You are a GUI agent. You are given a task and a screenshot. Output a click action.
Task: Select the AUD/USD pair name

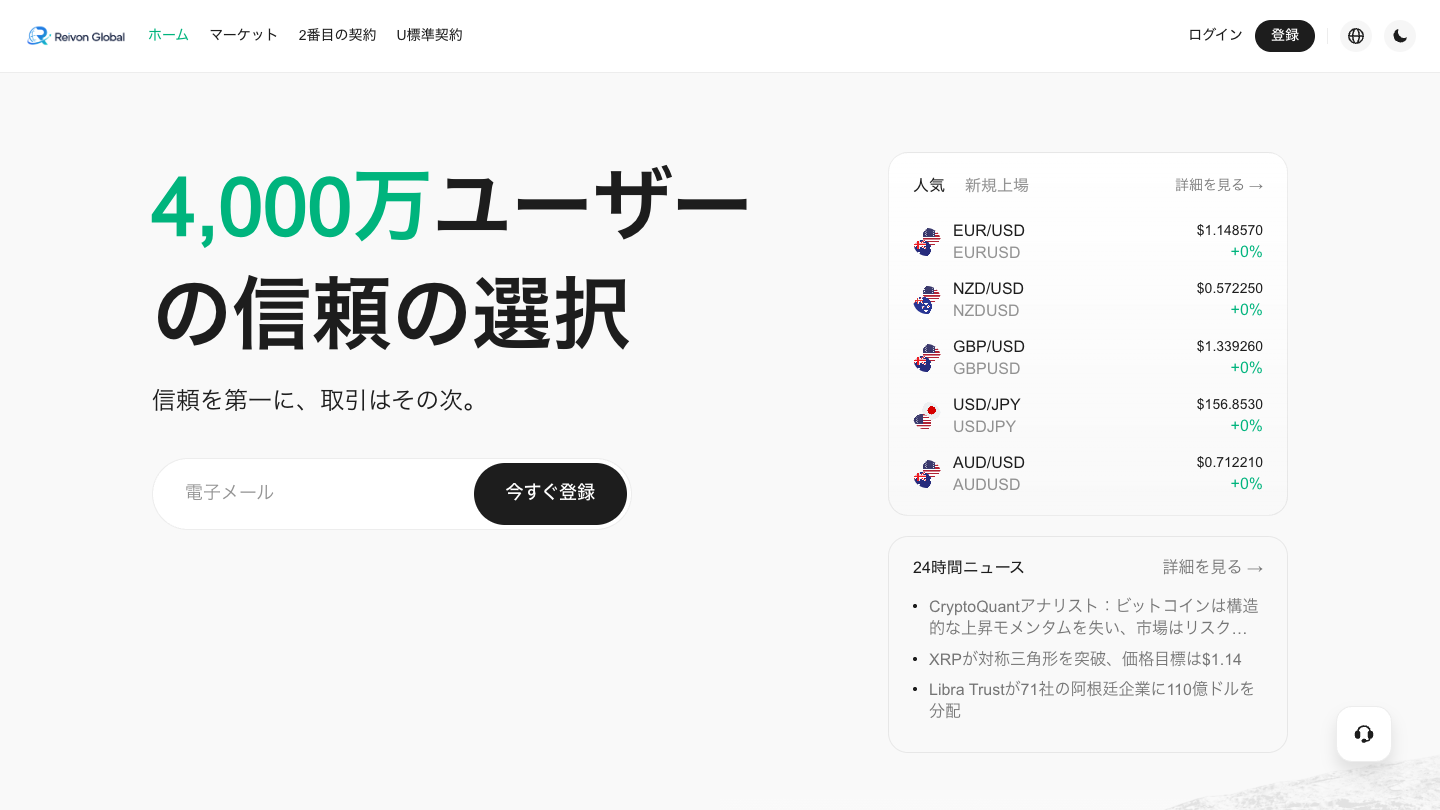tap(989, 463)
